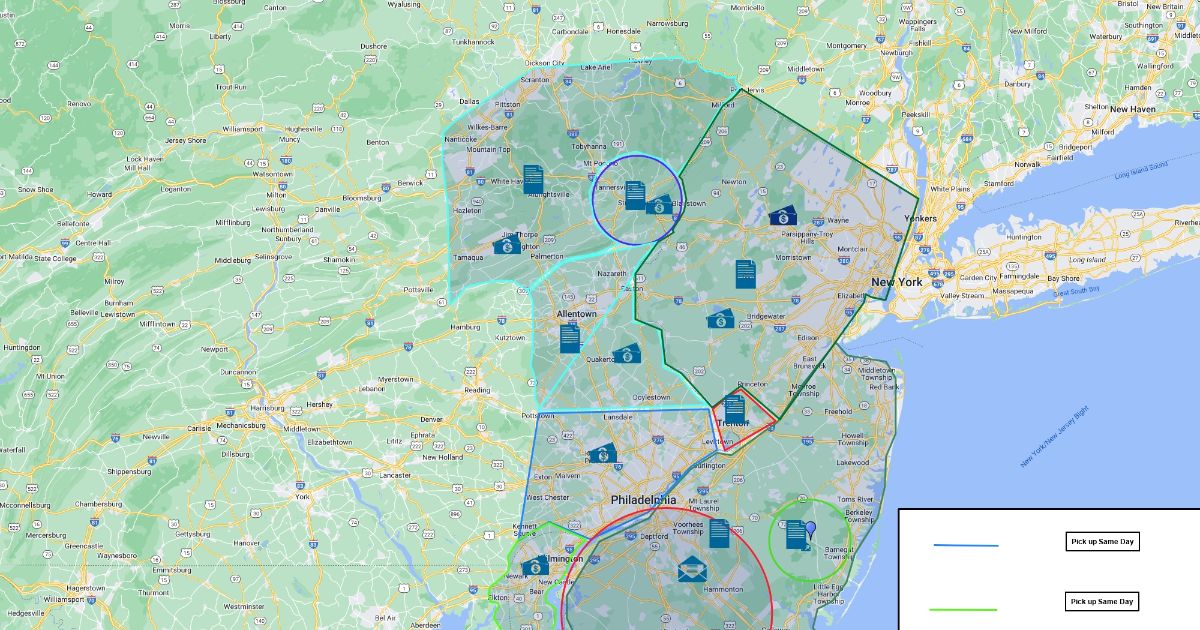Select the money icon at Wilmington
Viewport: 1200px width, 630px height.
coord(535,566)
